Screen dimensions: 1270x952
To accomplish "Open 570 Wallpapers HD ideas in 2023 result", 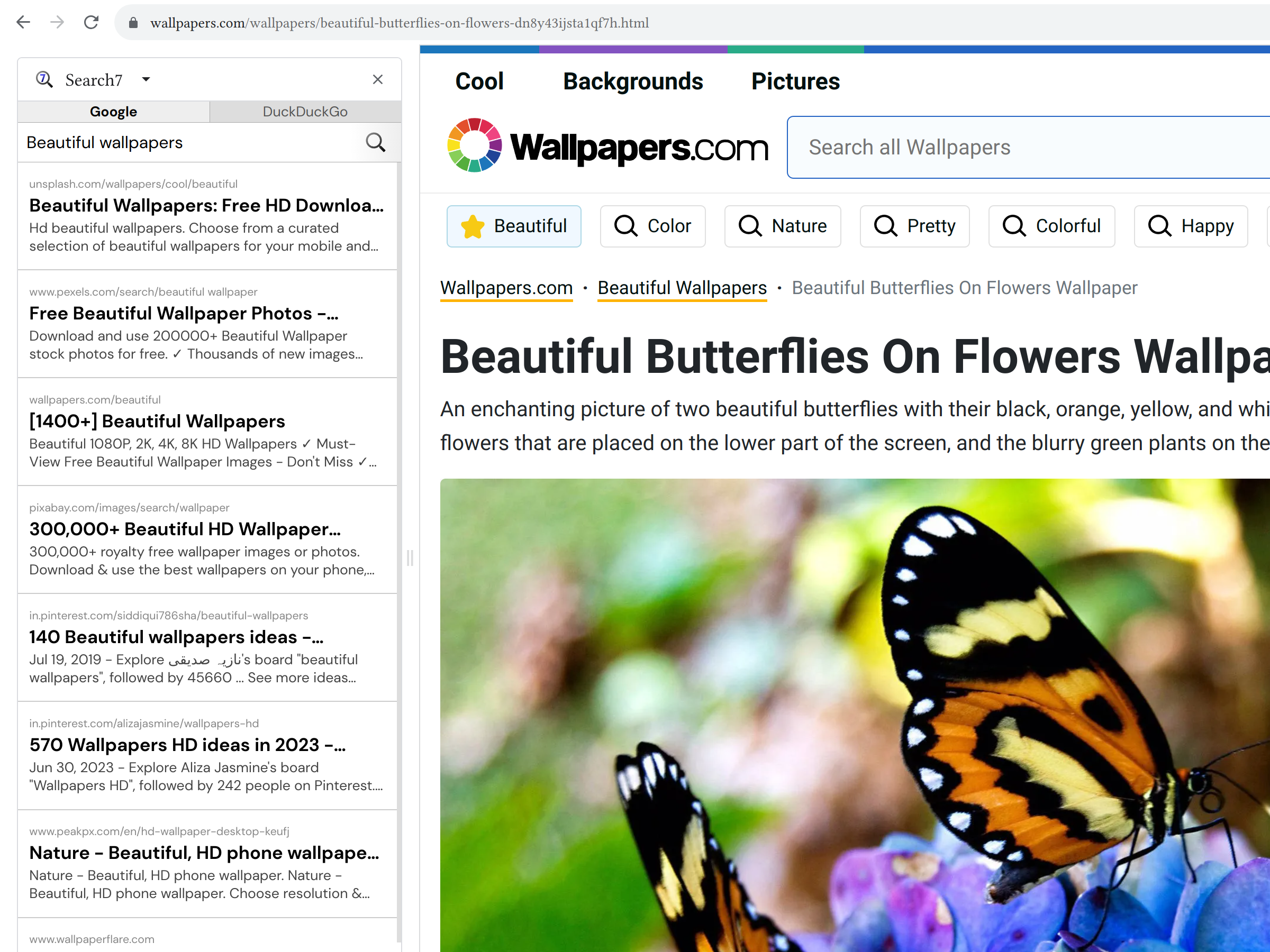I will (x=188, y=745).
